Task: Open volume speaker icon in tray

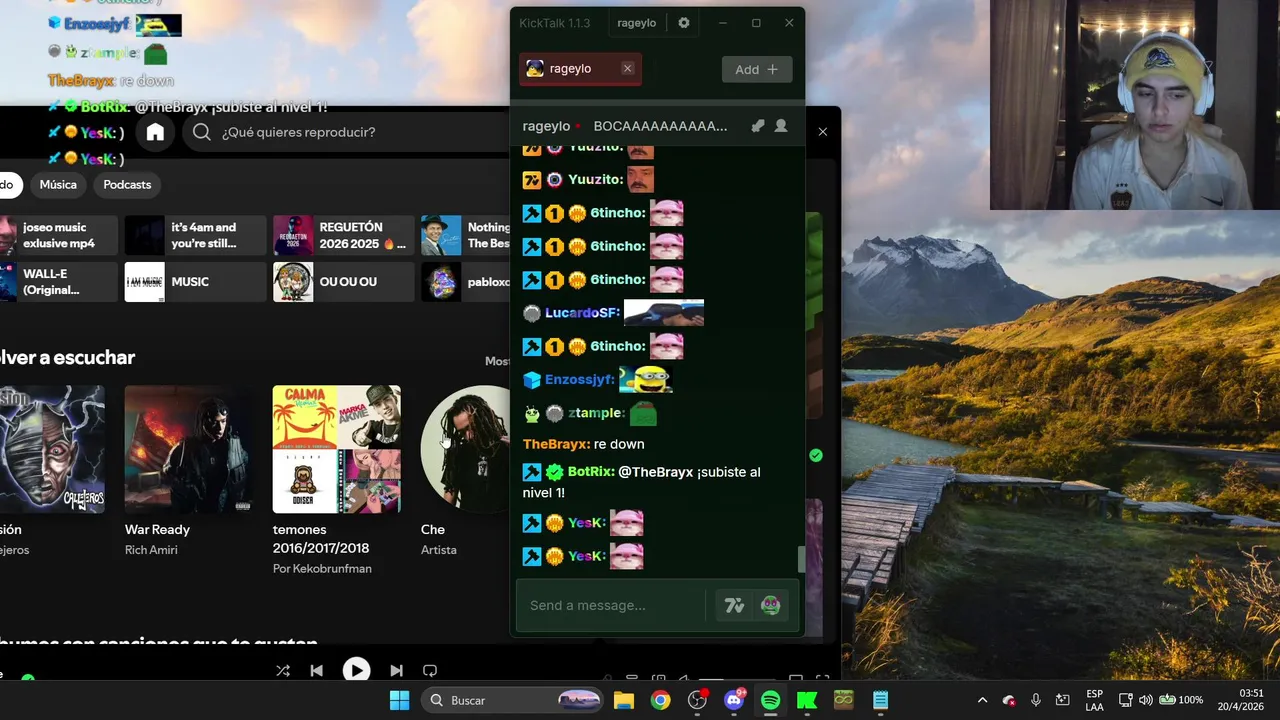Action: (x=1146, y=700)
